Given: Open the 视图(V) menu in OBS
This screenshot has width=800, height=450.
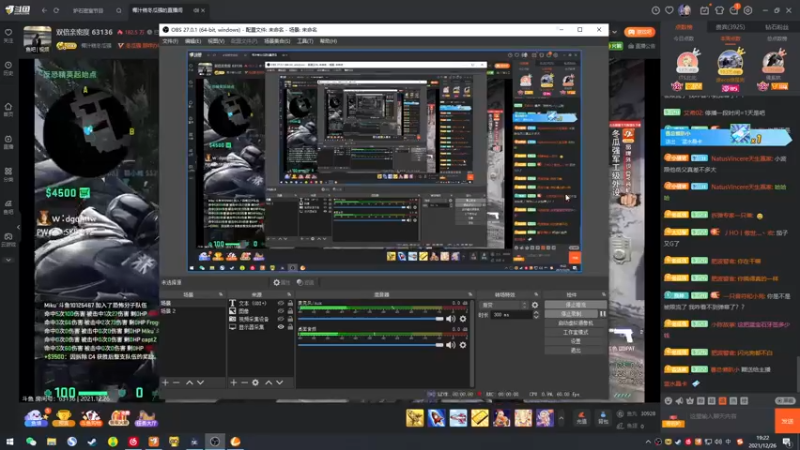Looking at the screenshot, I should (215, 41).
